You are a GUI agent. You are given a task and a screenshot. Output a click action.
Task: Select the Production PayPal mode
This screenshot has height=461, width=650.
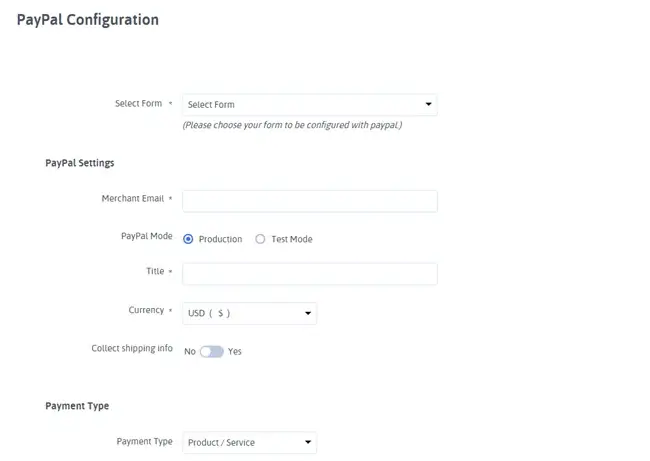click(x=188, y=239)
